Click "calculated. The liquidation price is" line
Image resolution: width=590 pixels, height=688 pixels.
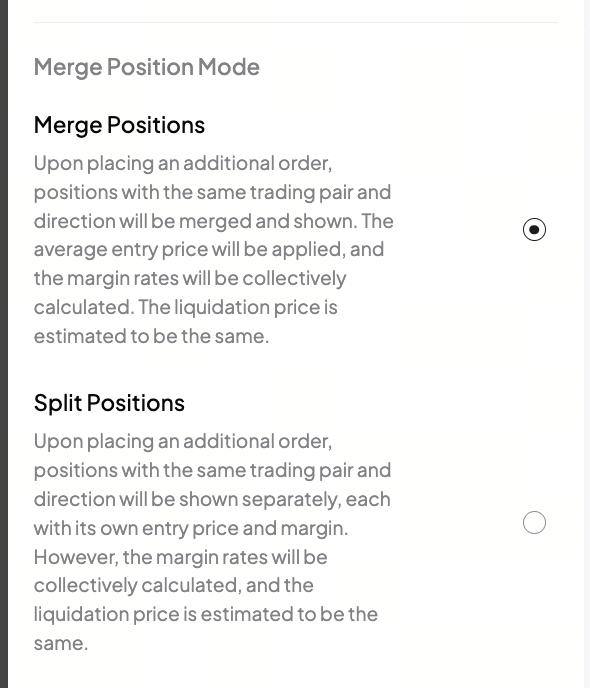pos(186,308)
